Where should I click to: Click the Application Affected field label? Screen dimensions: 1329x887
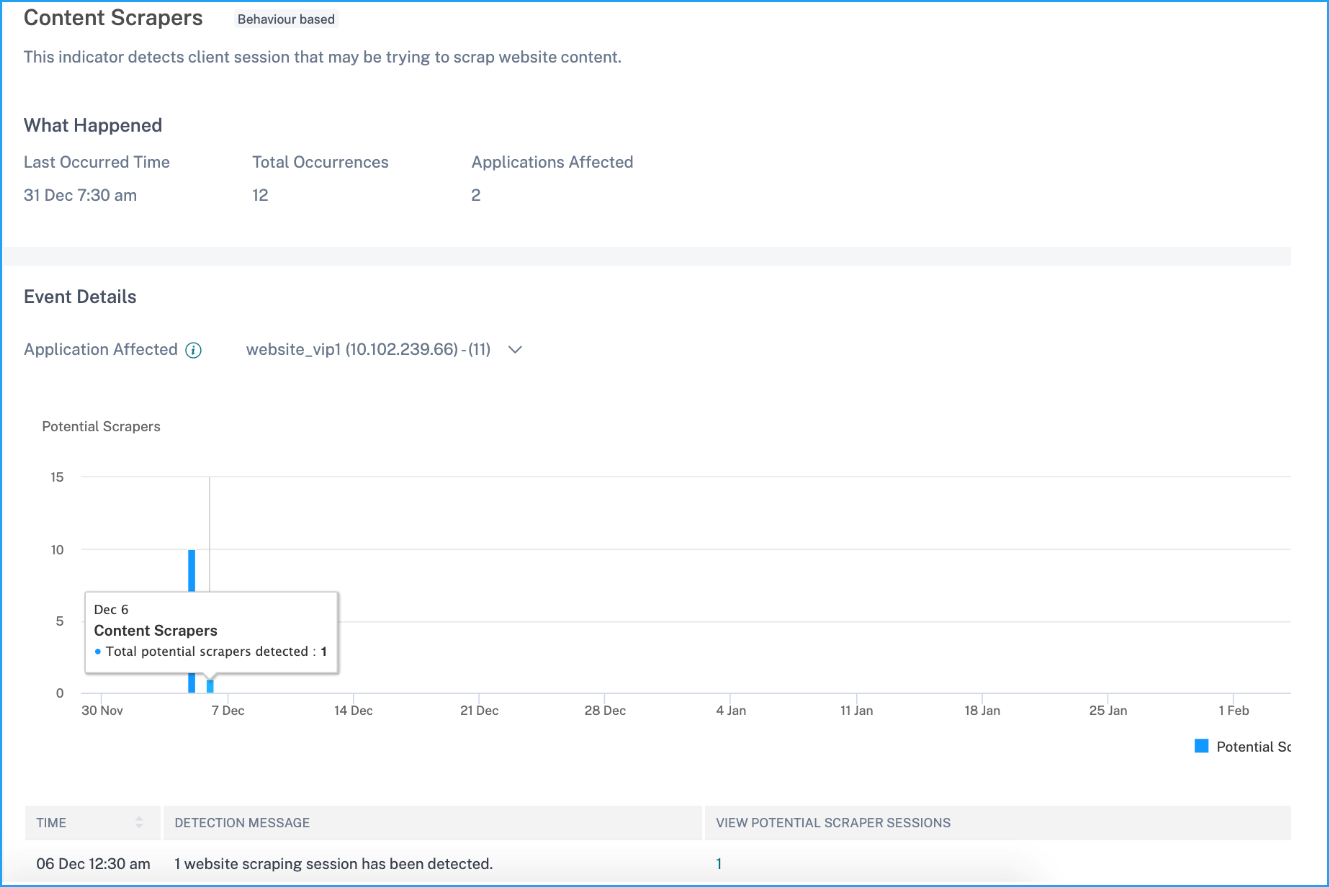pyautogui.click(x=101, y=350)
